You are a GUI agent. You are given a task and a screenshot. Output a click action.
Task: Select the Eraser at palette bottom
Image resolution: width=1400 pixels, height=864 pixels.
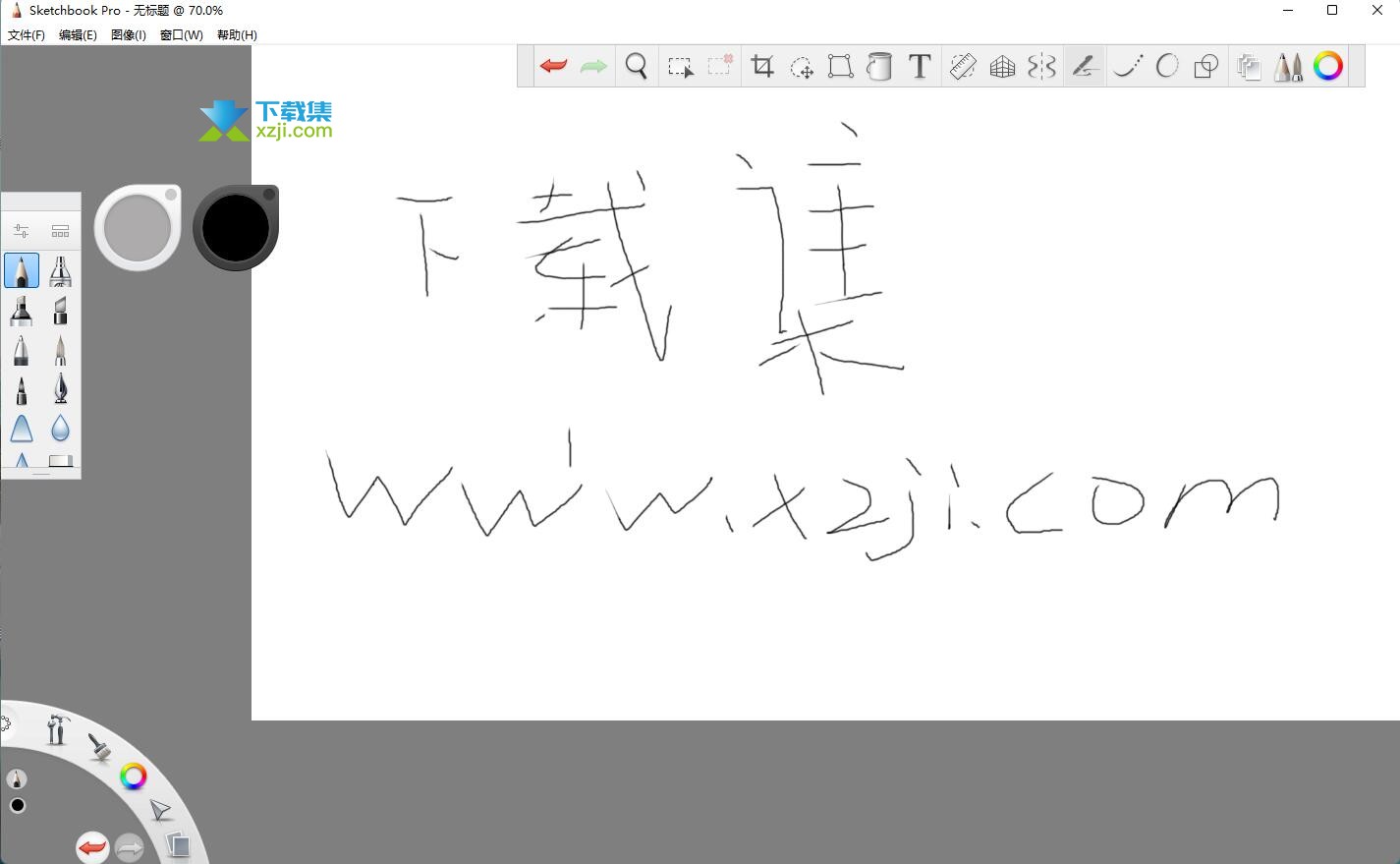[60, 460]
